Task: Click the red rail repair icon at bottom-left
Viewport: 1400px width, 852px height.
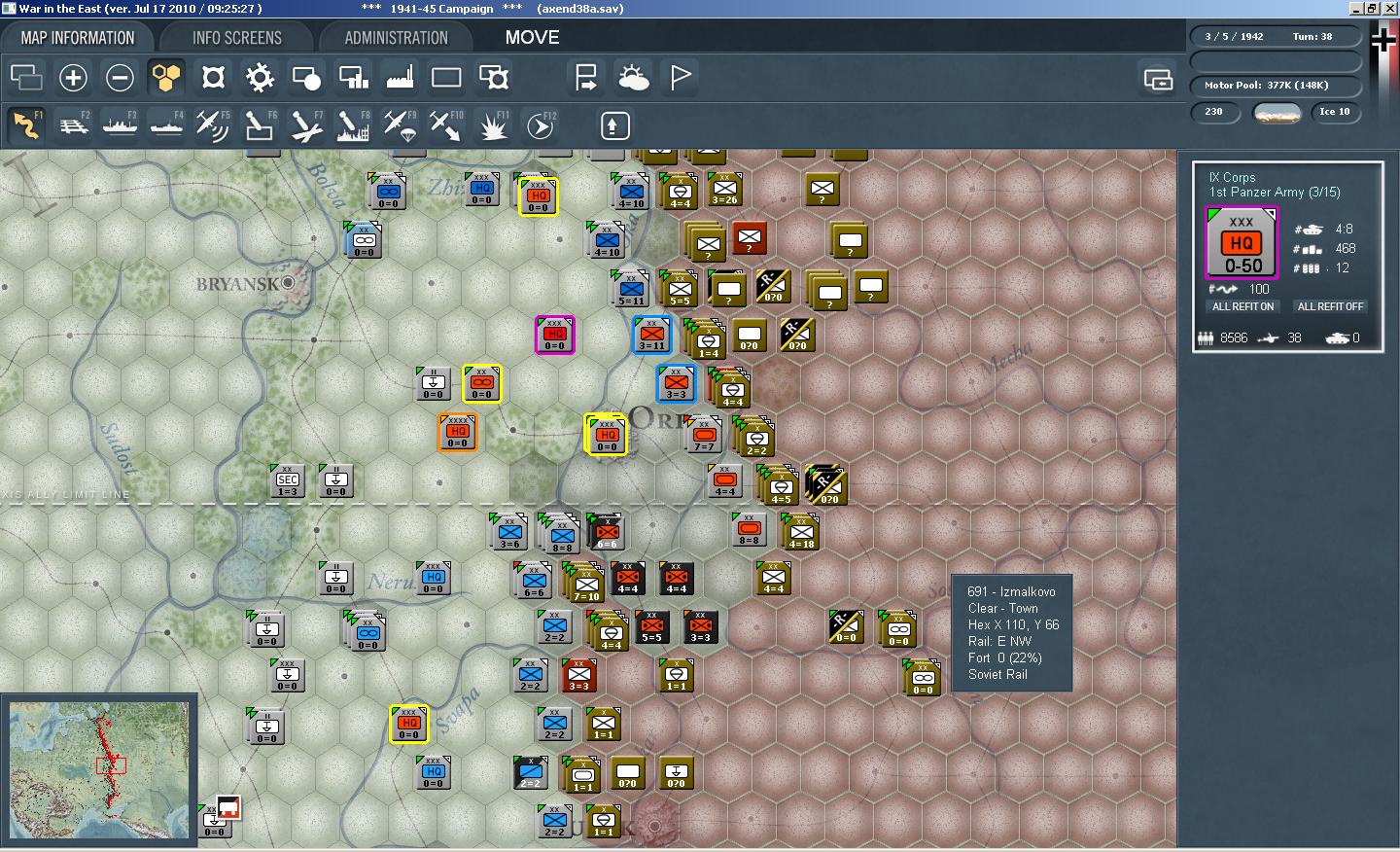Action: tap(228, 807)
